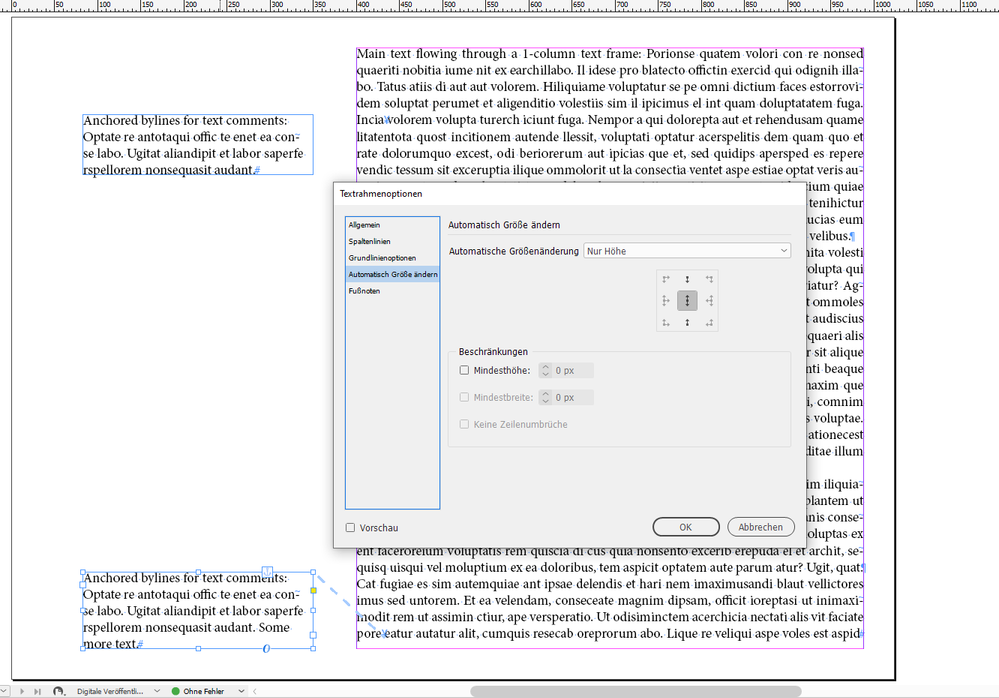Click the horizontal scrollbar at the bottom

(634, 689)
